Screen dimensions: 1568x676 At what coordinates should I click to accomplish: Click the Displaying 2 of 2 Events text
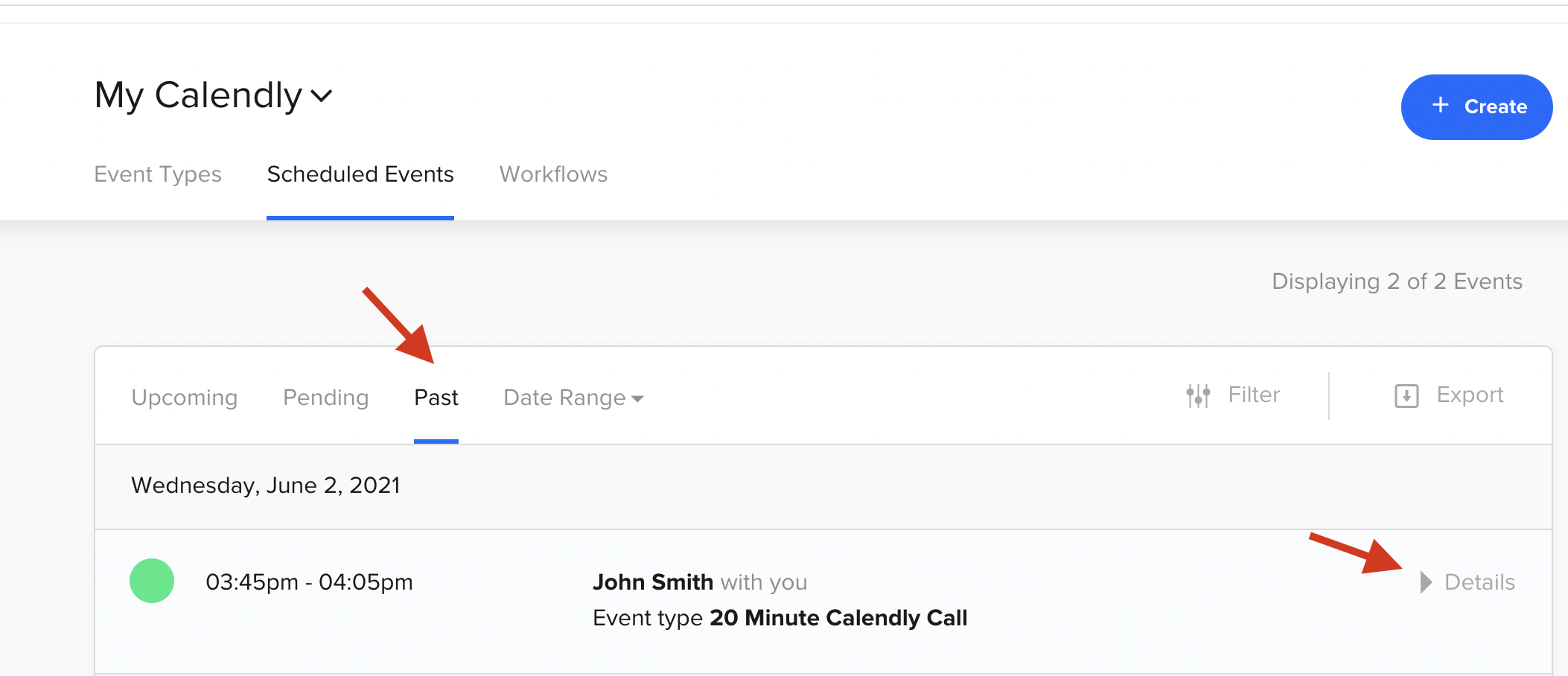click(x=1397, y=281)
